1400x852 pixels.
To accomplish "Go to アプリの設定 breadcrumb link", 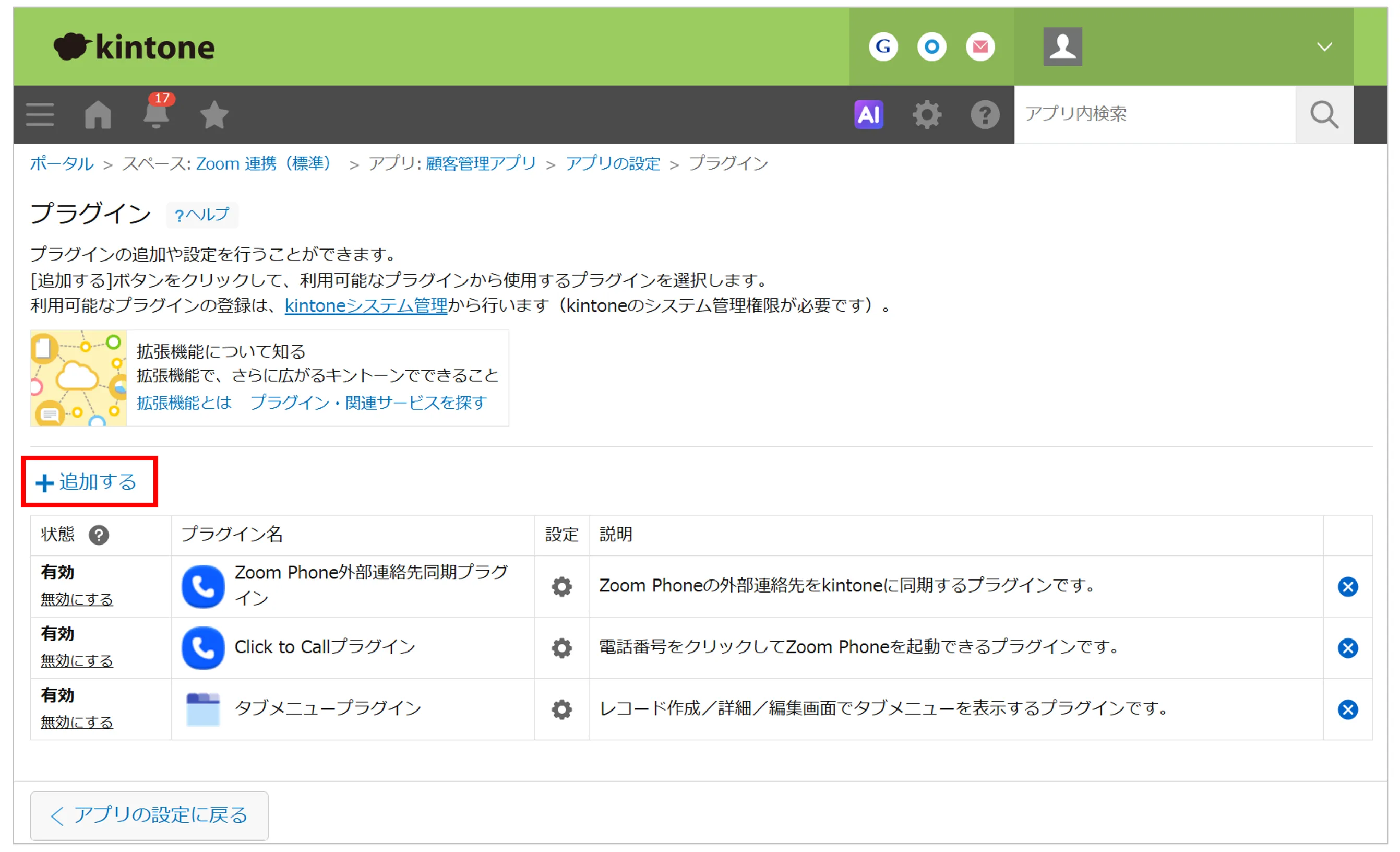I will [613, 164].
